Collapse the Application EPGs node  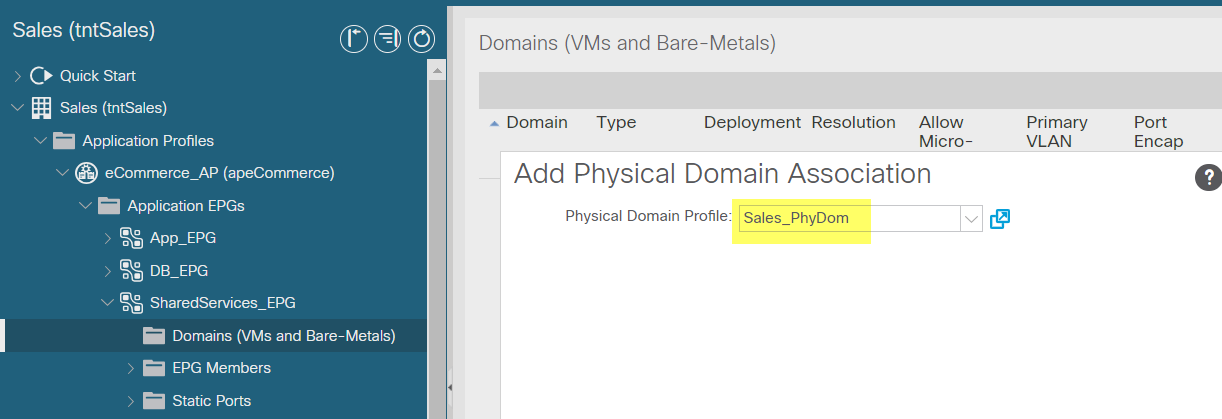pos(85,206)
